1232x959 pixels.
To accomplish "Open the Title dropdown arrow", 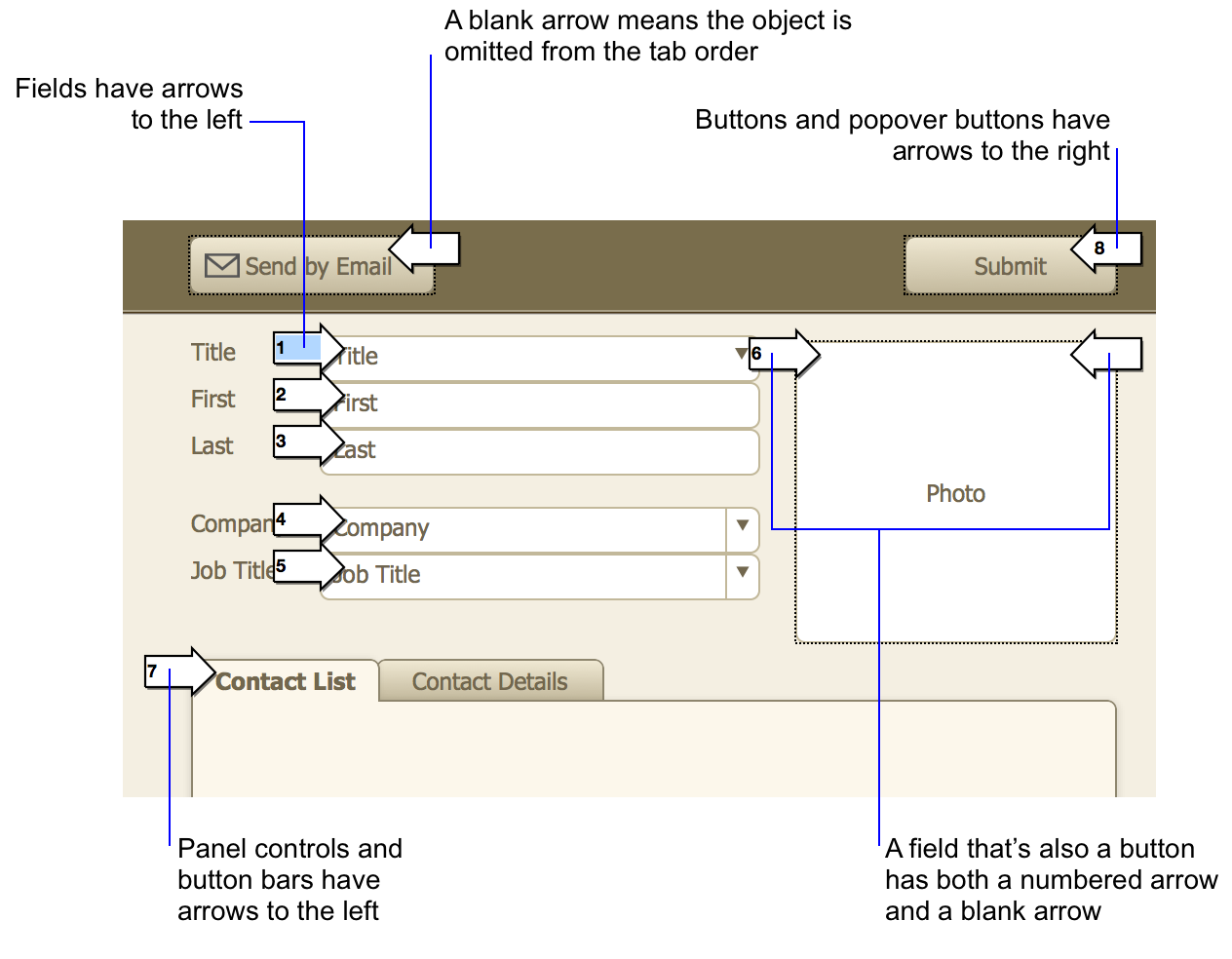I will (741, 355).
